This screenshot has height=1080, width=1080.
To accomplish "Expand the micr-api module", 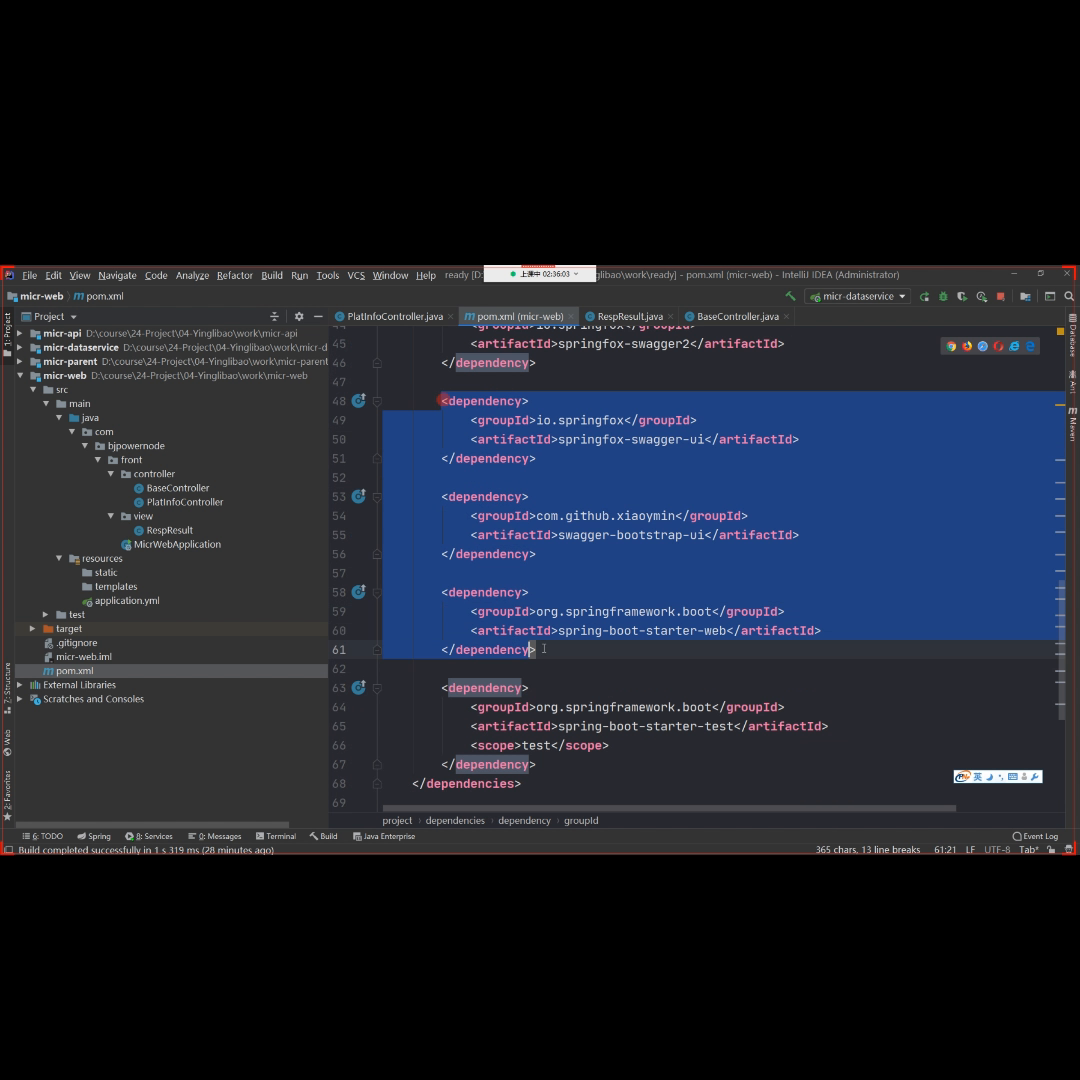I will 20,333.
